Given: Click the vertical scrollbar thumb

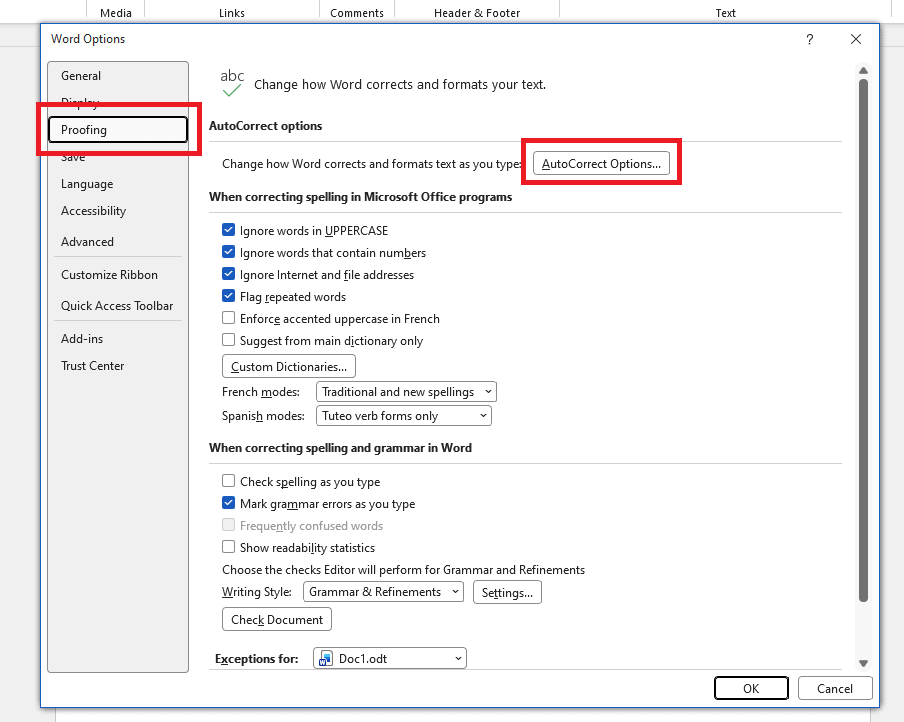Looking at the screenshot, I should pos(863,340).
